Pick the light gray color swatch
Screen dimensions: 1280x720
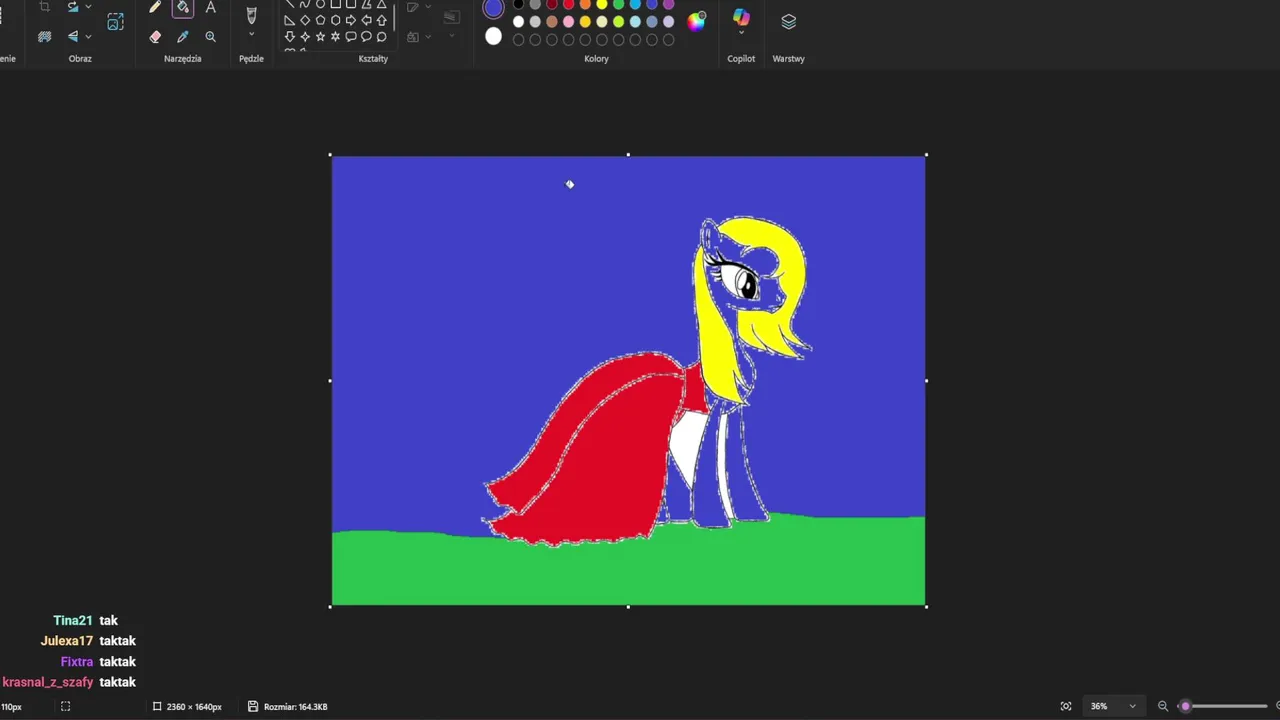pyautogui.click(x=535, y=21)
